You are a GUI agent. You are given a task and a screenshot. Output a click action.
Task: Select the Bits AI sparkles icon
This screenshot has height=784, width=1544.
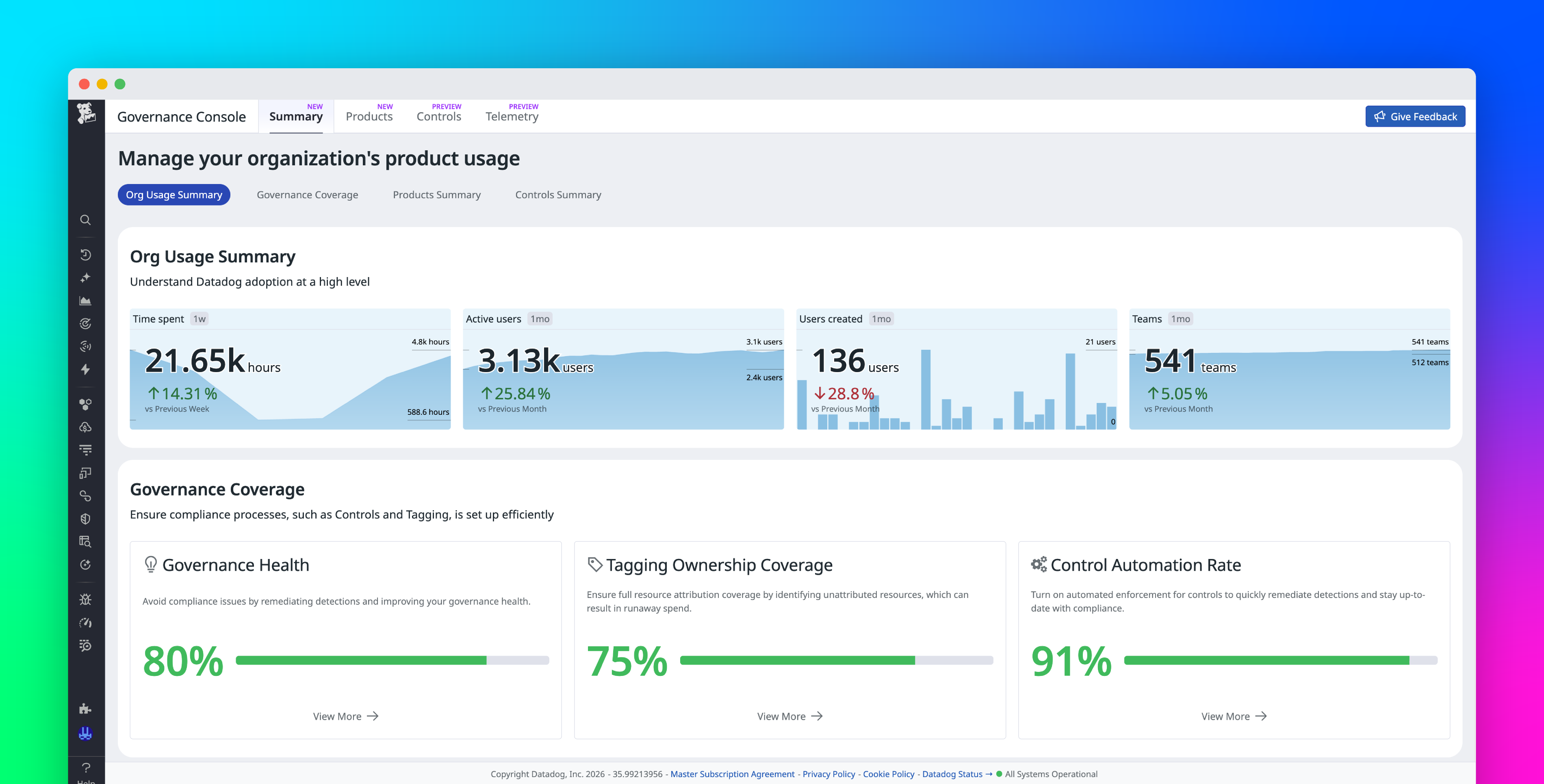(86, 278)
